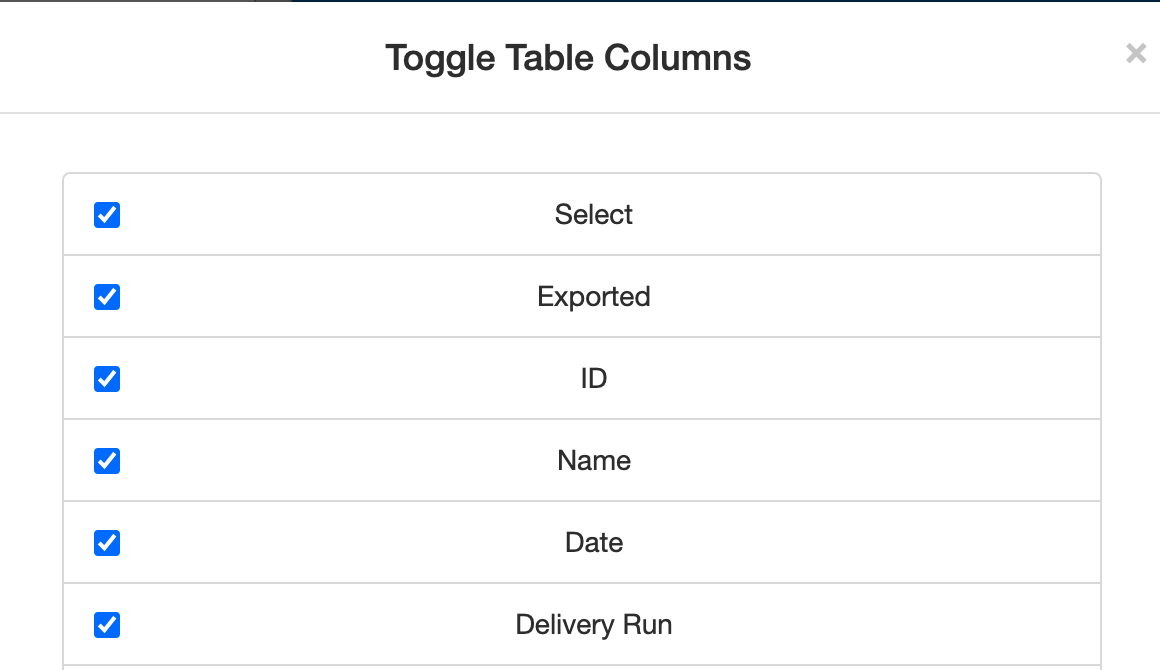Click the "Date" label text

tap(593, 543)
